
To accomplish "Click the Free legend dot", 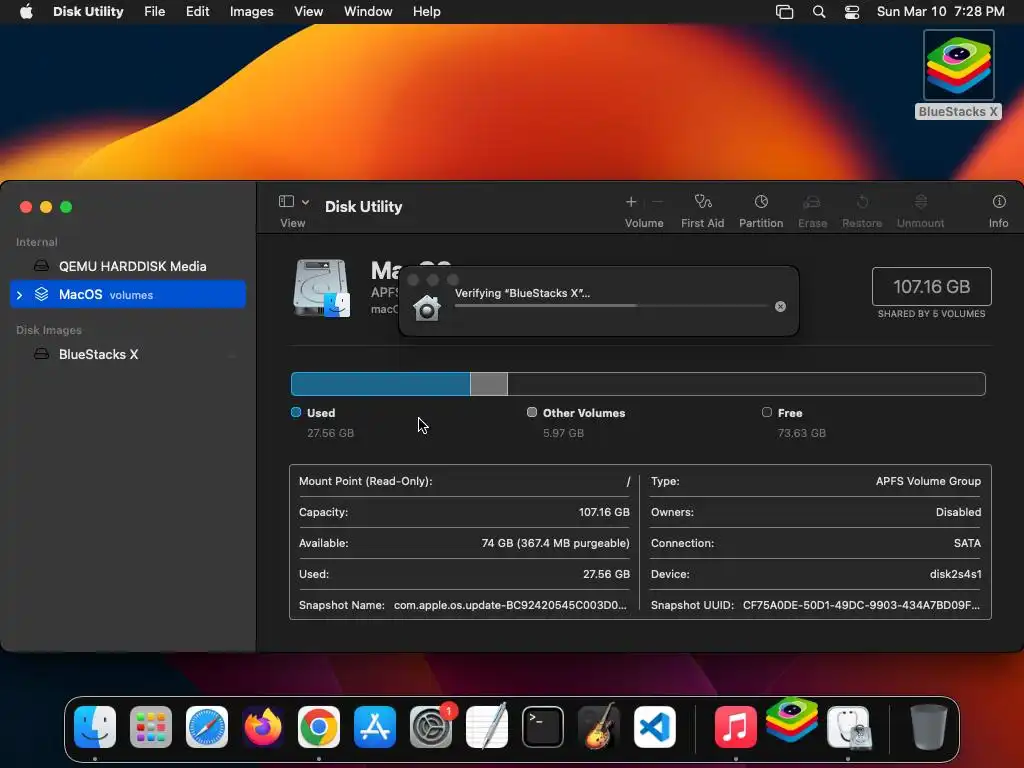I will click(767, 412).
